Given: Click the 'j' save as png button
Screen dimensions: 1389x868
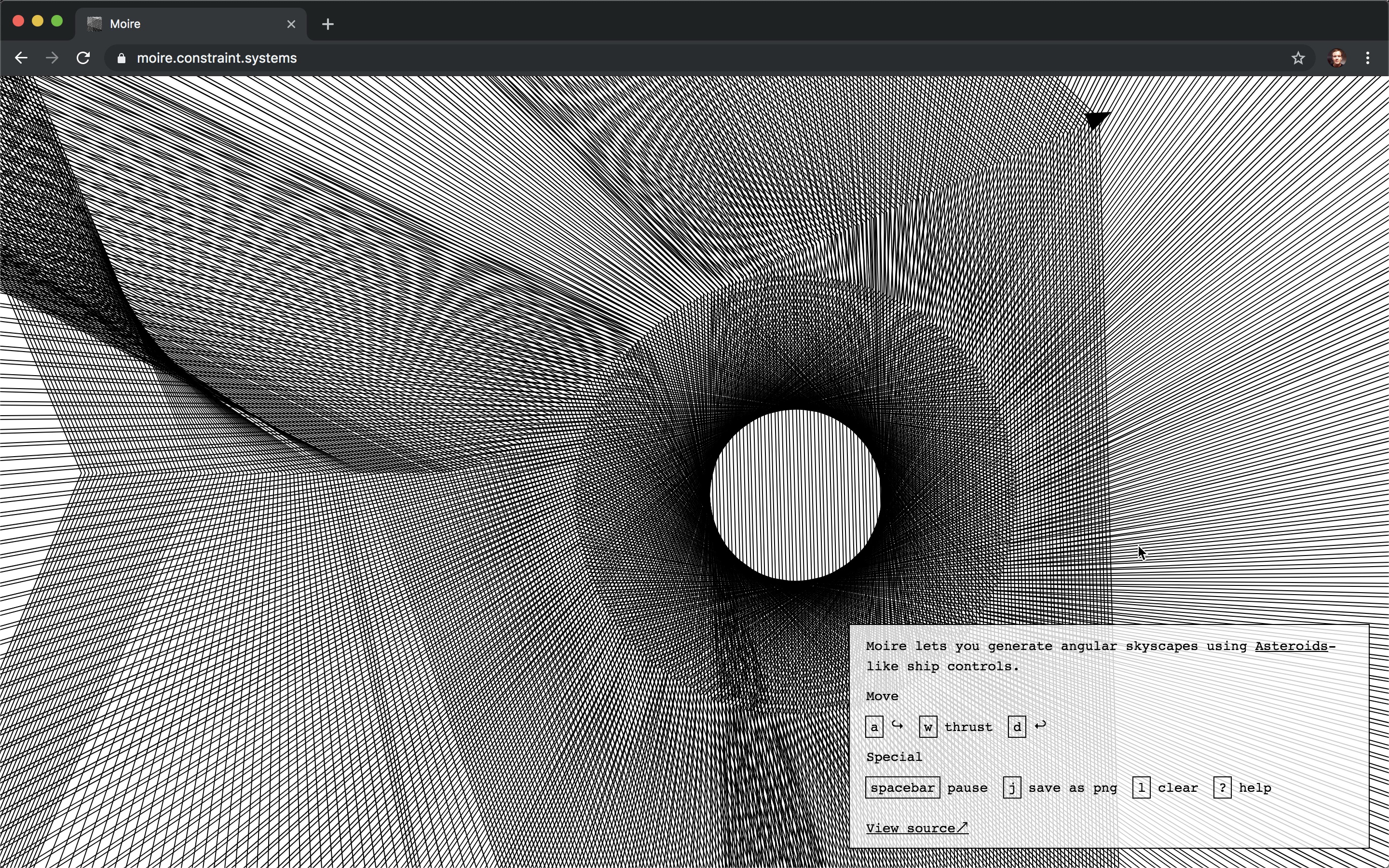Looking at the screenshot, I should (1012, 787).
